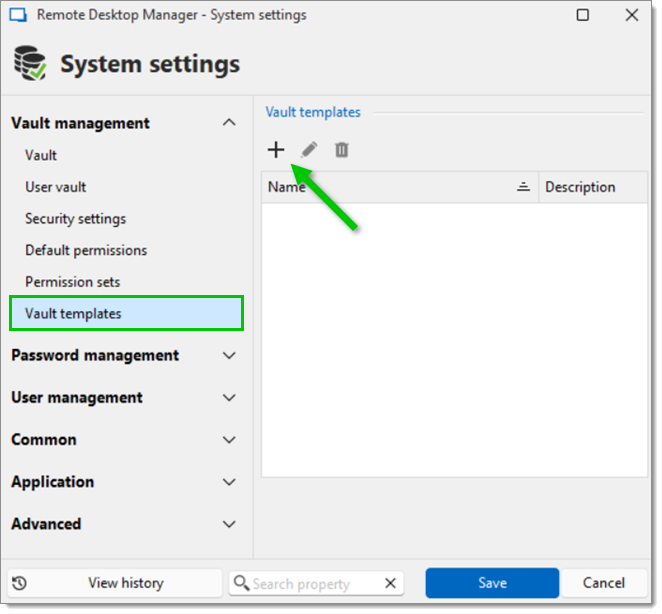Collapse the Vault management section

pyautogui.click(x=229, y=123)
